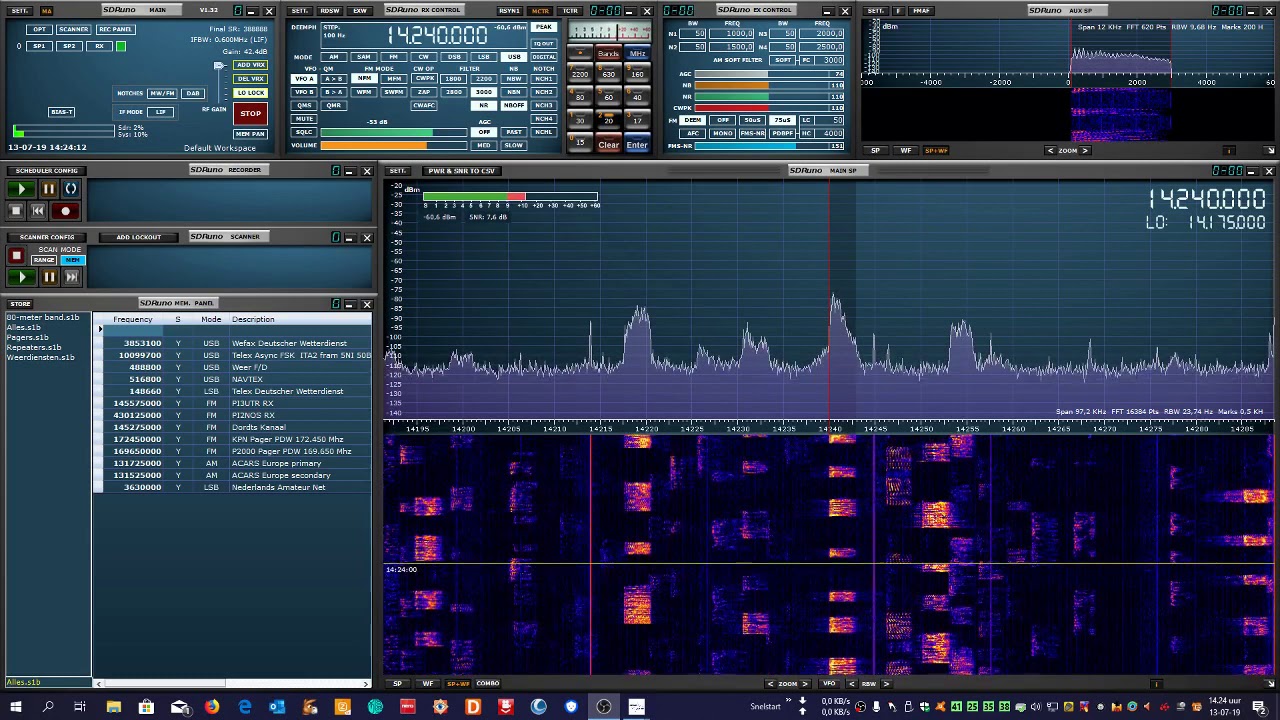The width and height of the screenshot is (1280, 720).
Task: Zoom in AUX SP spectrum
Action: click(x=1085, y=151)
